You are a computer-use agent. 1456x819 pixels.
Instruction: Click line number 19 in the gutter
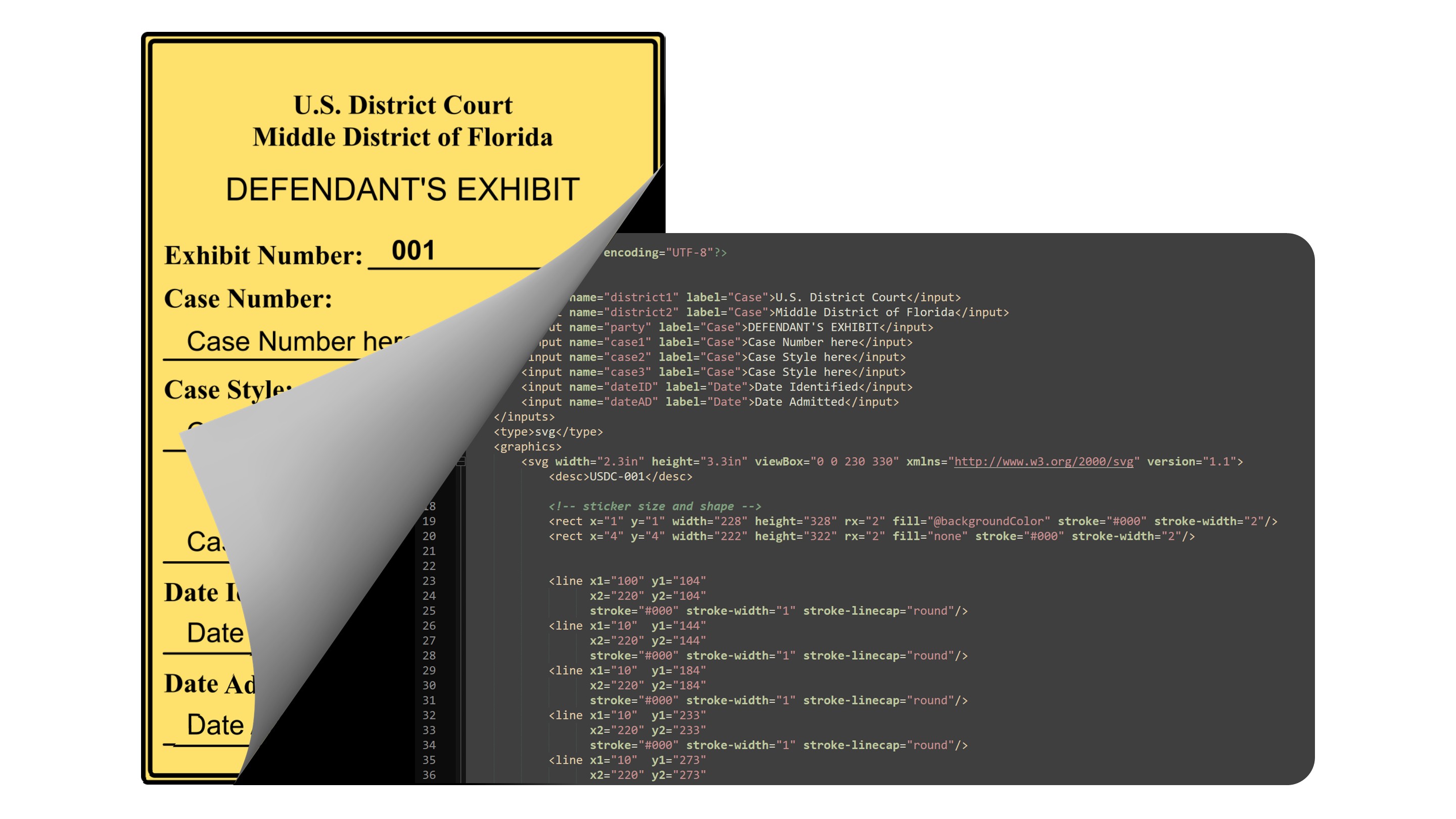(x=429, y=521)
